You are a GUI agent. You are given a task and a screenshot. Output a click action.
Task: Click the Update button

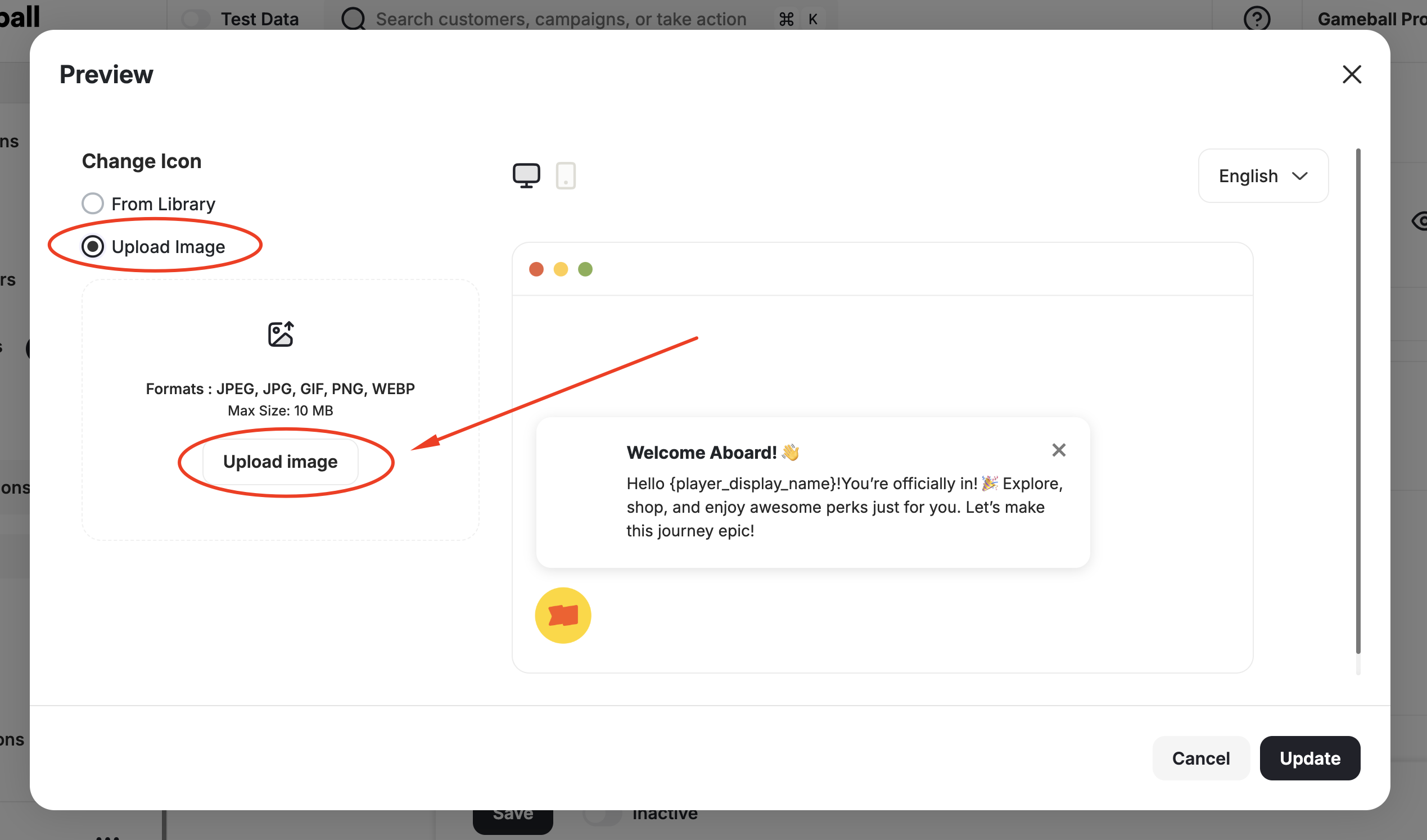1310,758
